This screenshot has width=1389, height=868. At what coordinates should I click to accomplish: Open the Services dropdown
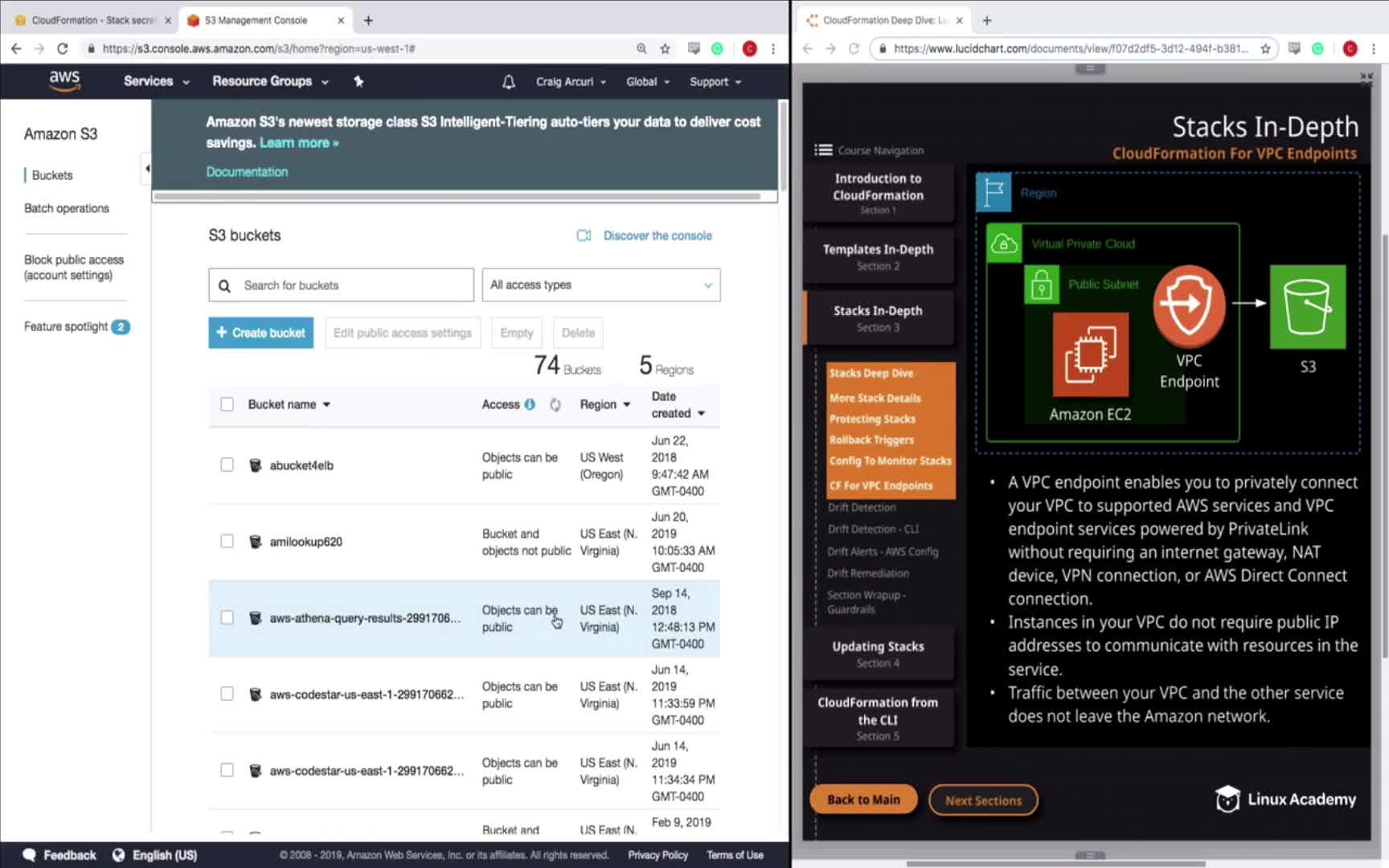[156, 81]
